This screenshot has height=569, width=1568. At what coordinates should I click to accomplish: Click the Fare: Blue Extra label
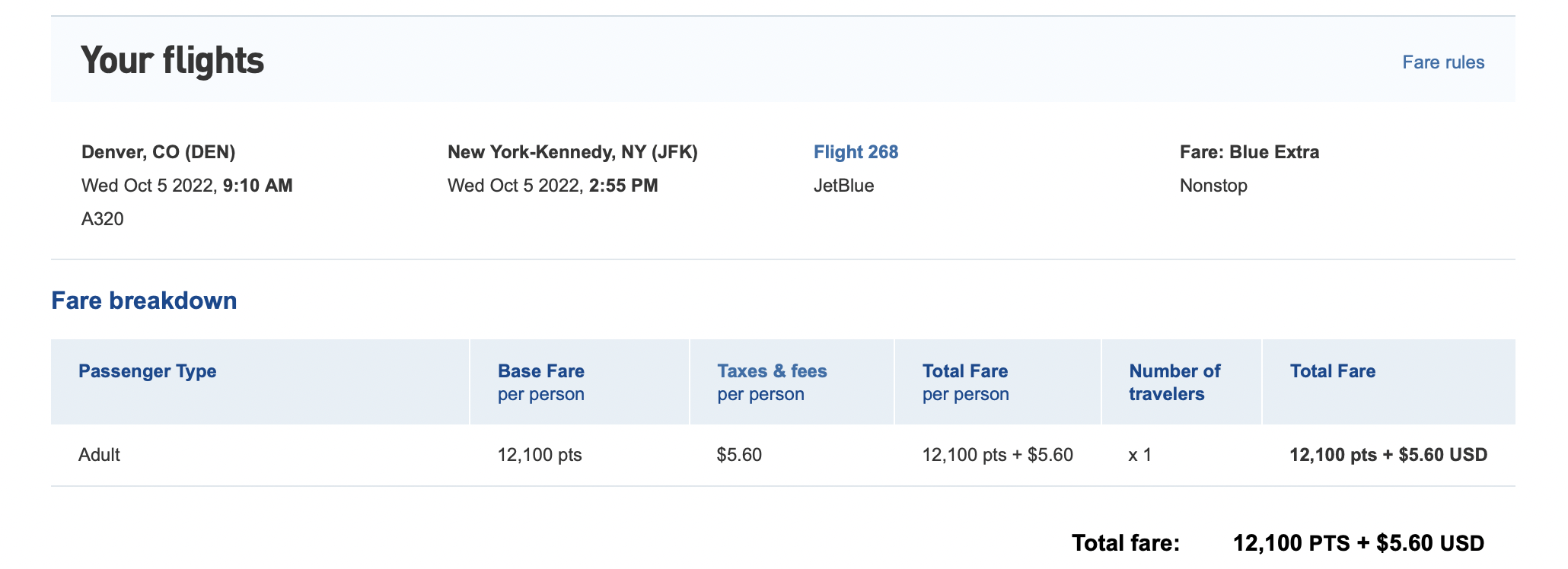tap(1250, 151)
